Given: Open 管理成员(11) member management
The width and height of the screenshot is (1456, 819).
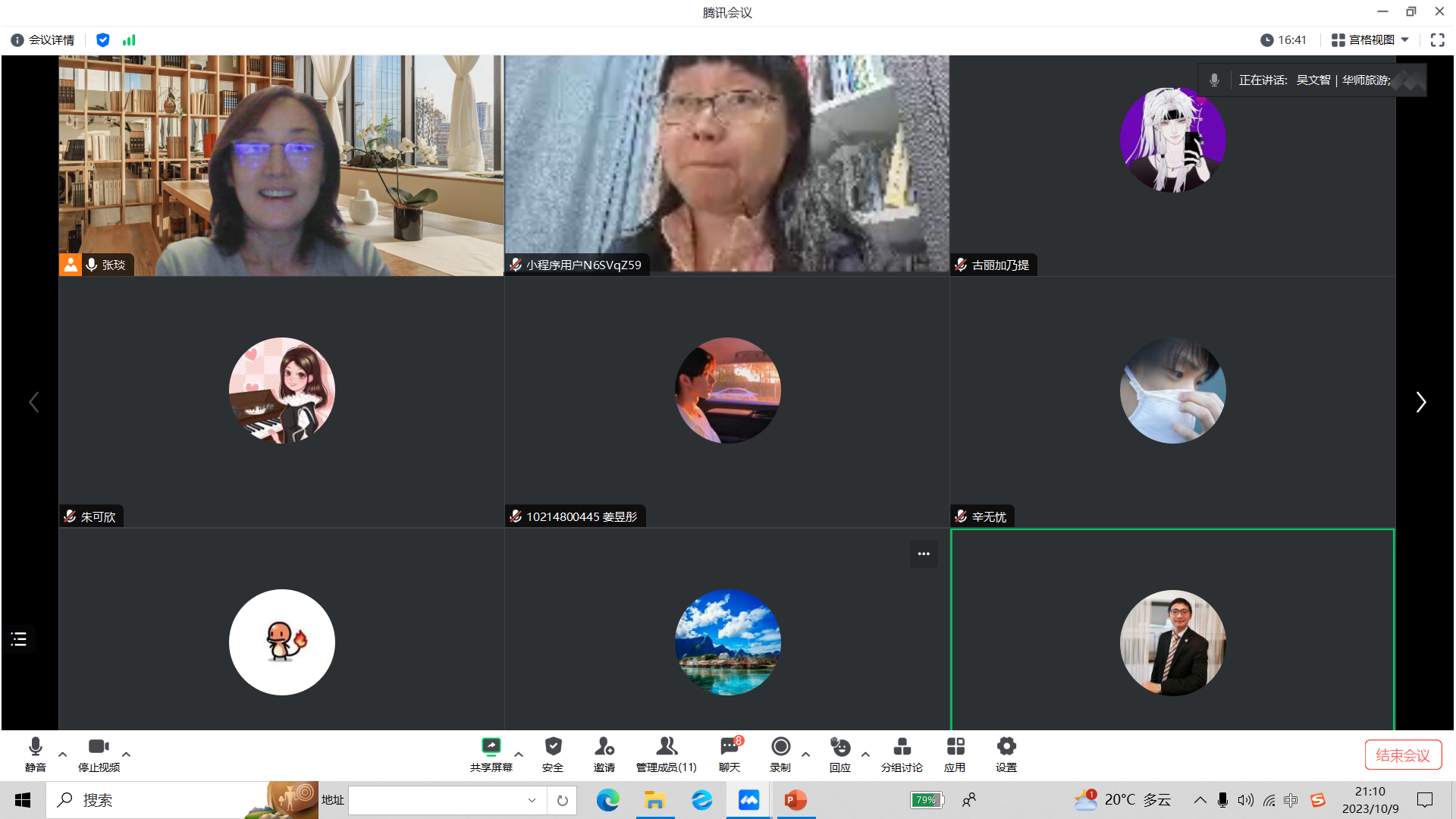Looking at the screenshot, I should click(666, 747).
